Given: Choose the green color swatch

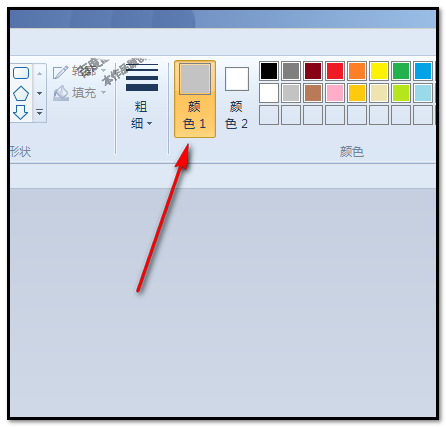Looking at the screenshot, I should tap(401, 71).
